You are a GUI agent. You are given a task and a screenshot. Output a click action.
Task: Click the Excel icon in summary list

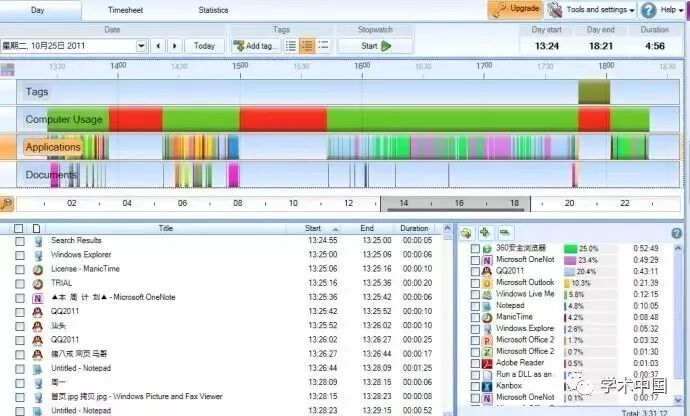(487, 352)
